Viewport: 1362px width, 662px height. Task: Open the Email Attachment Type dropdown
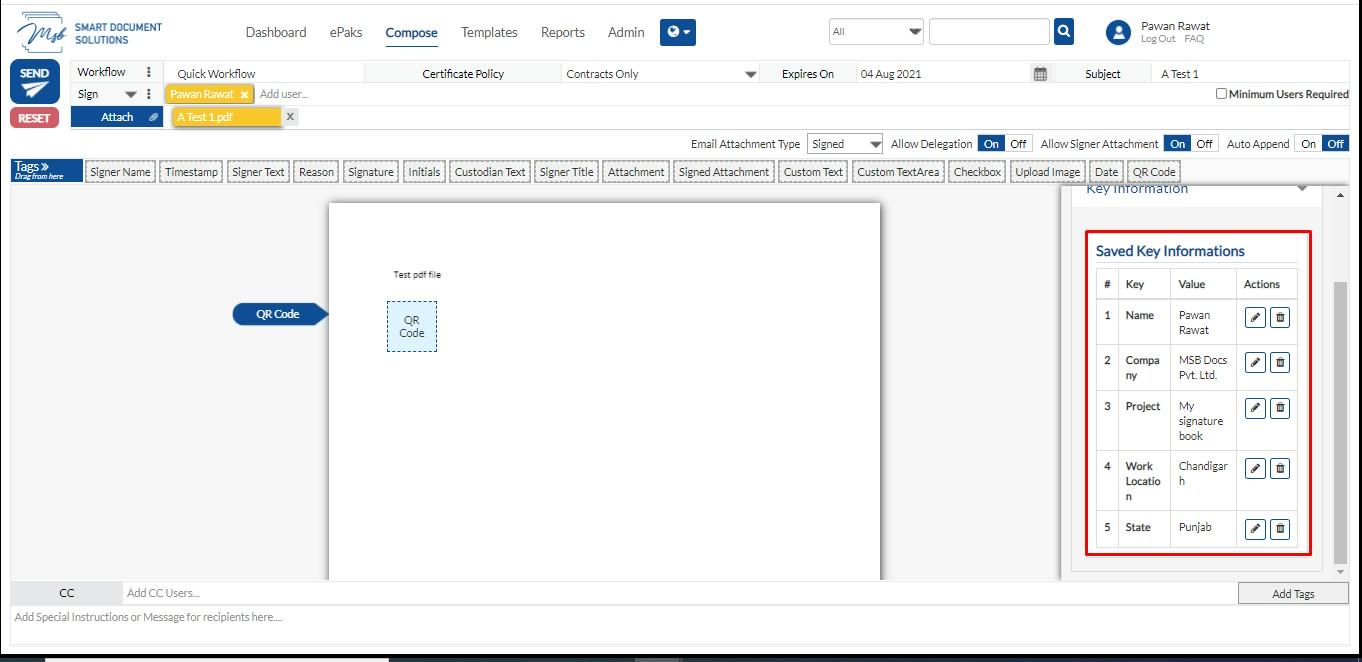pos(845,144)
